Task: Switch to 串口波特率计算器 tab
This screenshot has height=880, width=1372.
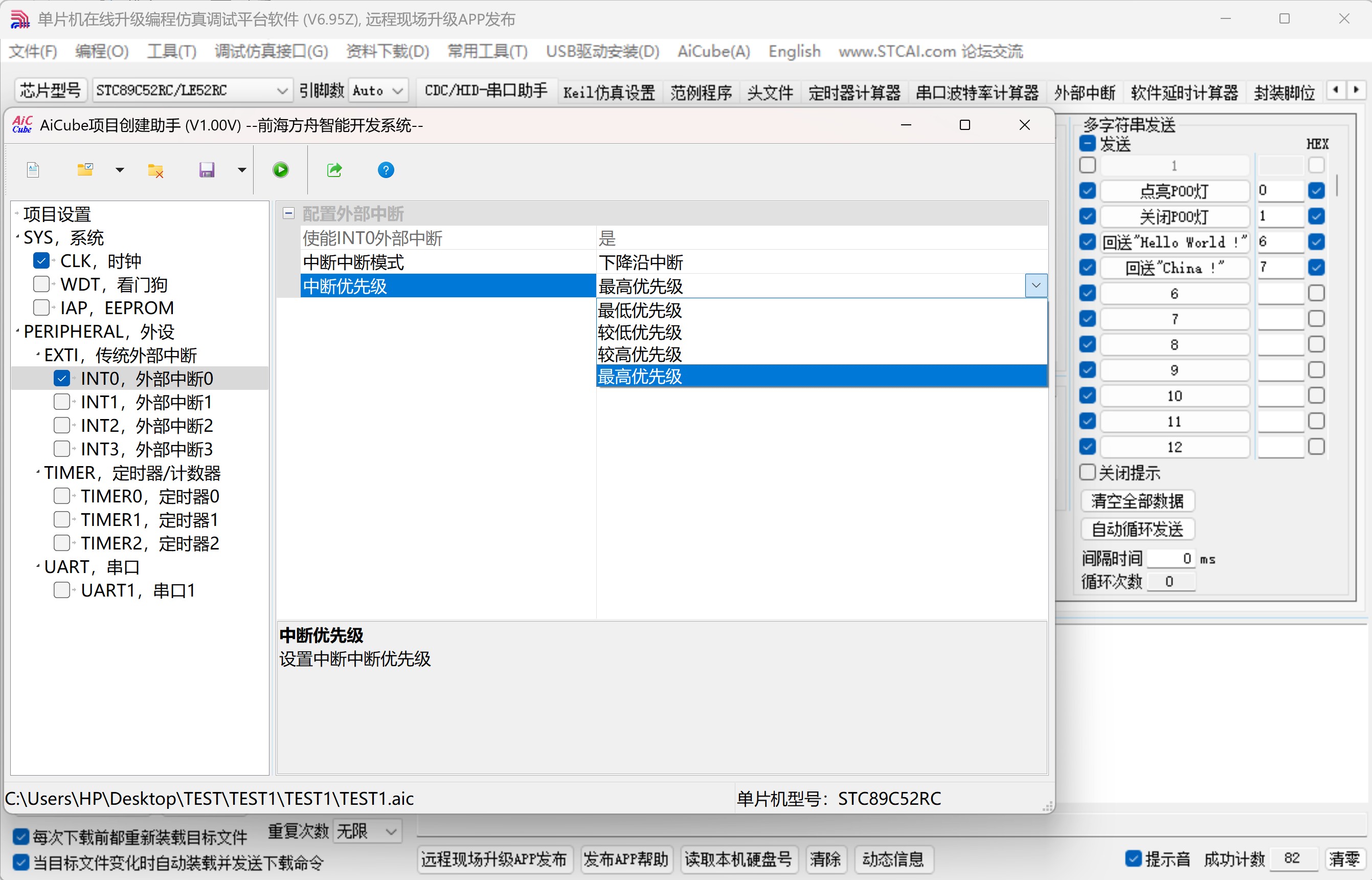Action: 976,92
